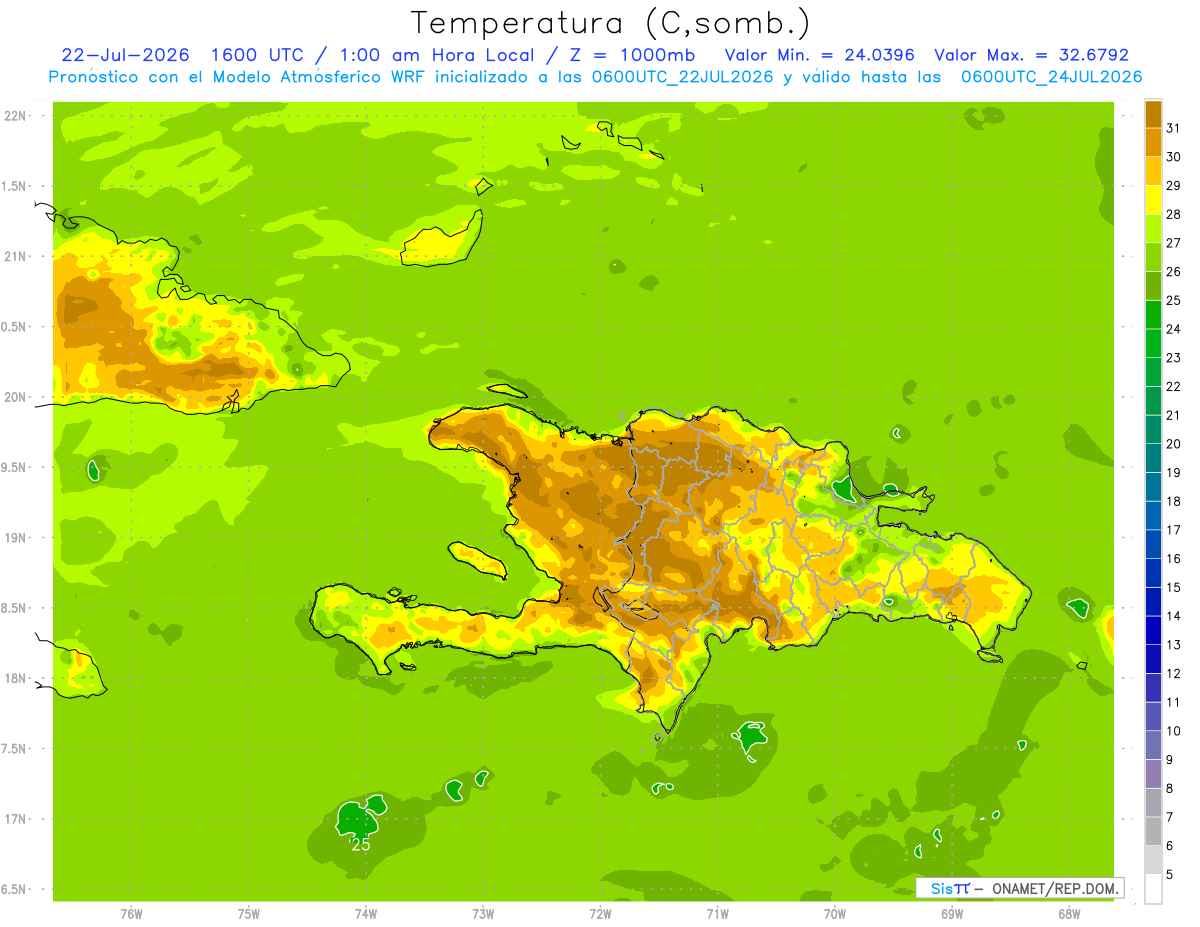This screenshot has width=1200, height=927.
Task: Click the "23" color scale label
Action: click(x=1174, y=358)
